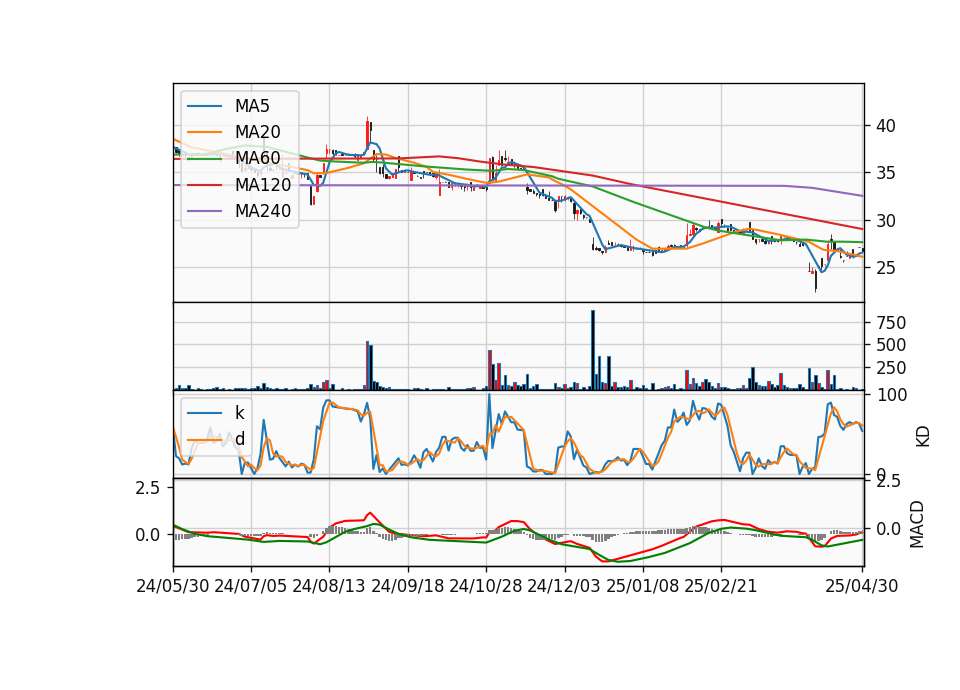Click the orange MA20 legend line sample
The height and width of the screenshot is (690, 960).
(204, 132)
